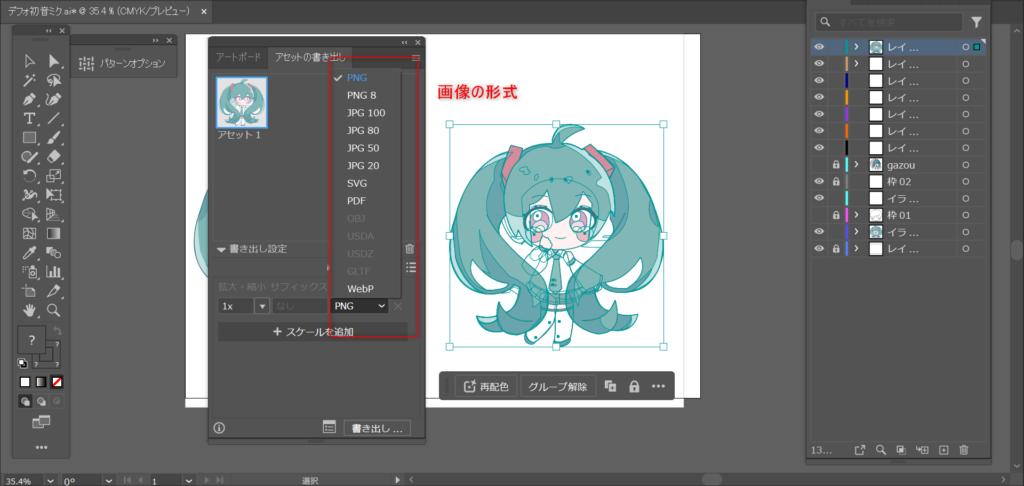Viewport: 1024px width, 486px height.
Task: Collapse the 書き出し設定 section
Action: pyautogui.click(x=221, y=249)
